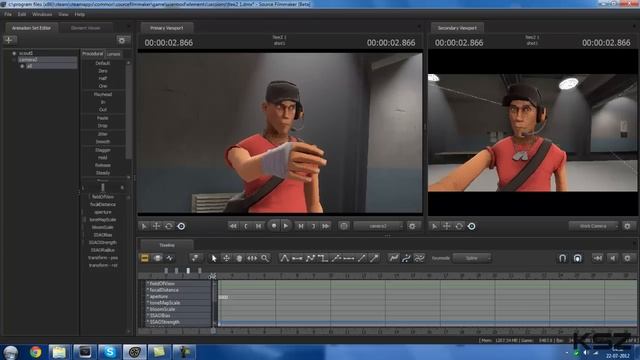Open the File menu
Image resolution: width=640 pixels, height=360 pixels.
[x=8, y=14]
